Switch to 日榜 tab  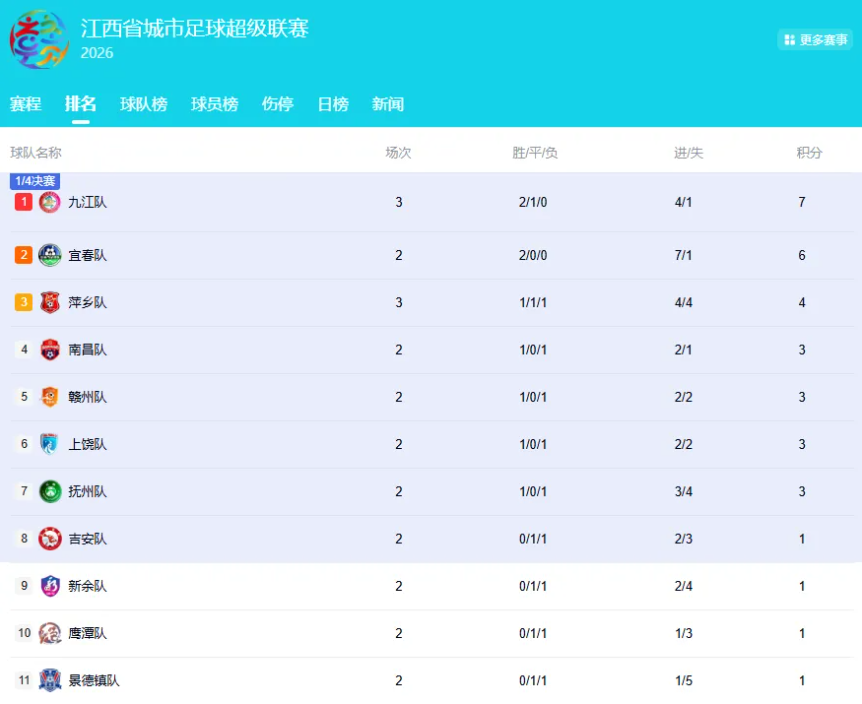pyautogui.click(x=333, y=104)
